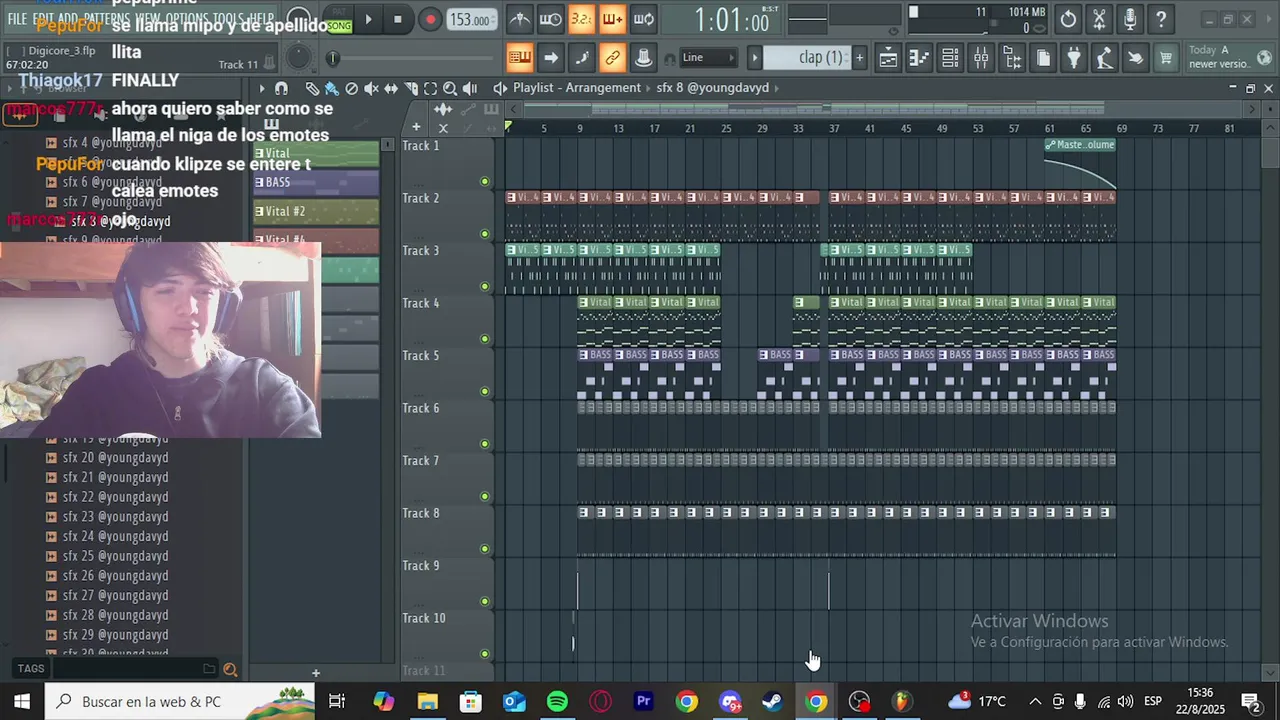
Task: Open the tempo tapper icon
Action: coord(1104,58)
